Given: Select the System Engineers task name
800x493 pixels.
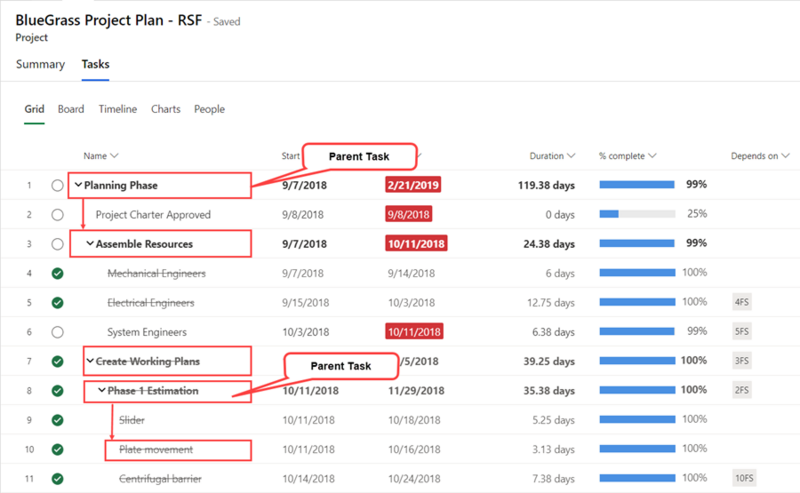Looking at the screenshot, I should pos(147,332).
